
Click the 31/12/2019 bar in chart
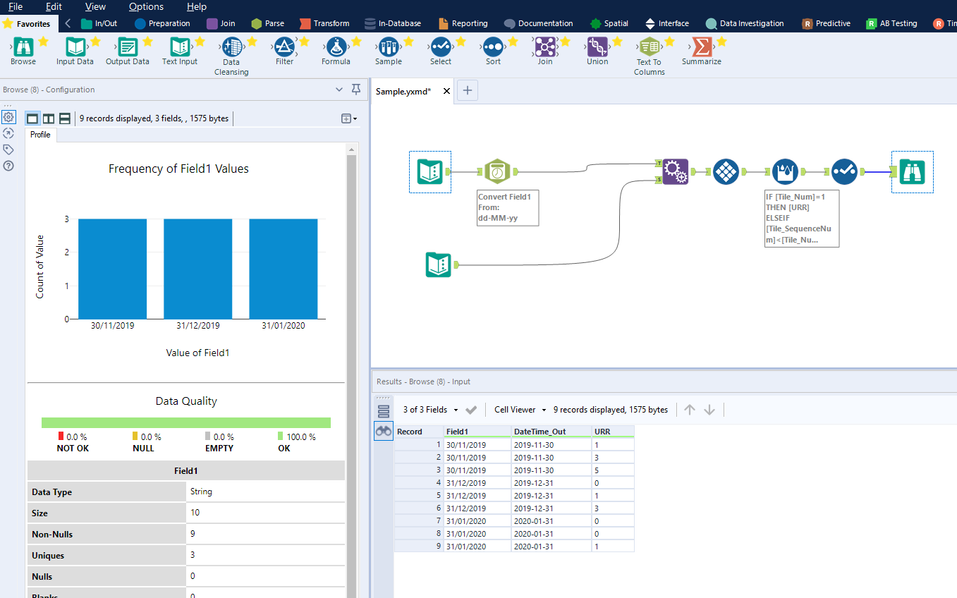(198, 268)
